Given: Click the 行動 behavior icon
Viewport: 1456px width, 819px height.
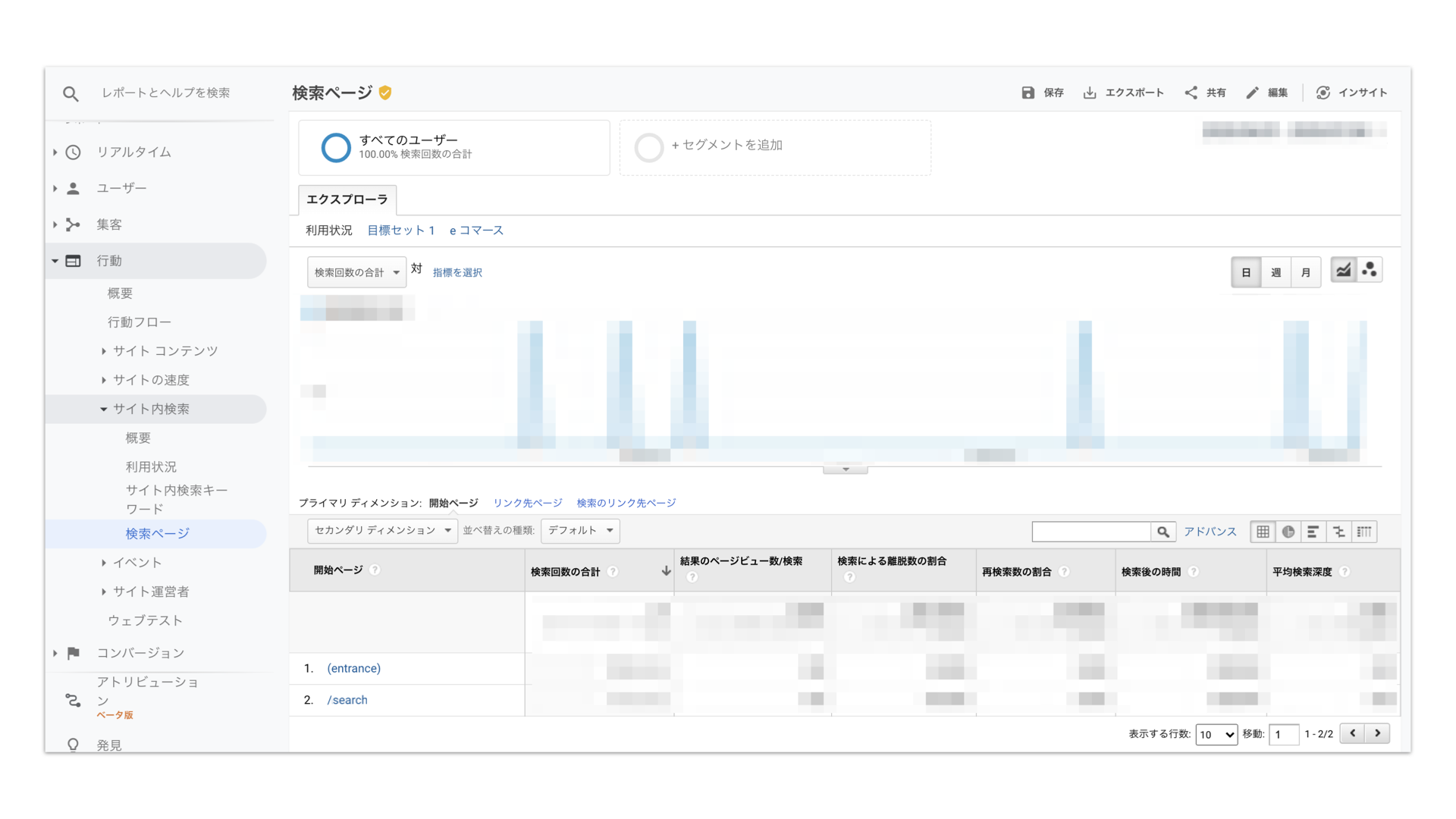Looking at the screenshot, I should [x=74, y=261].
